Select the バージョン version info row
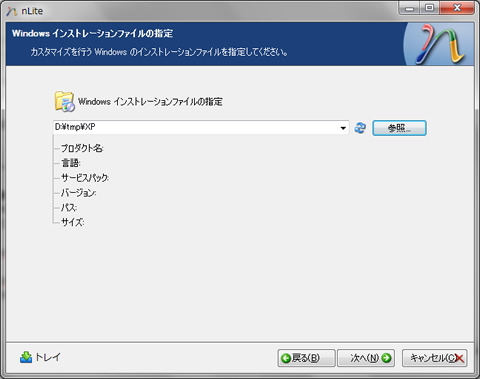Image resolution: width=480 pixels, height=379 pixels. click(x=78, y=193)
